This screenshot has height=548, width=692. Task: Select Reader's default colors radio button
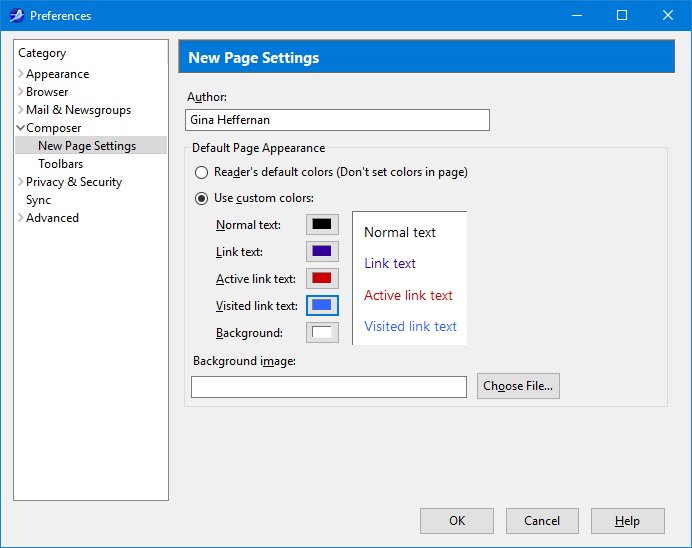[201, 172]
